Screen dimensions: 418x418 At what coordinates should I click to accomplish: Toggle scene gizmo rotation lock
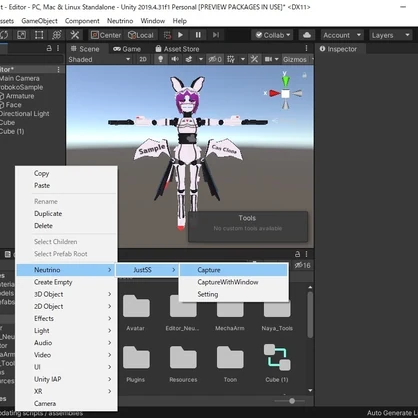[304, 75]
